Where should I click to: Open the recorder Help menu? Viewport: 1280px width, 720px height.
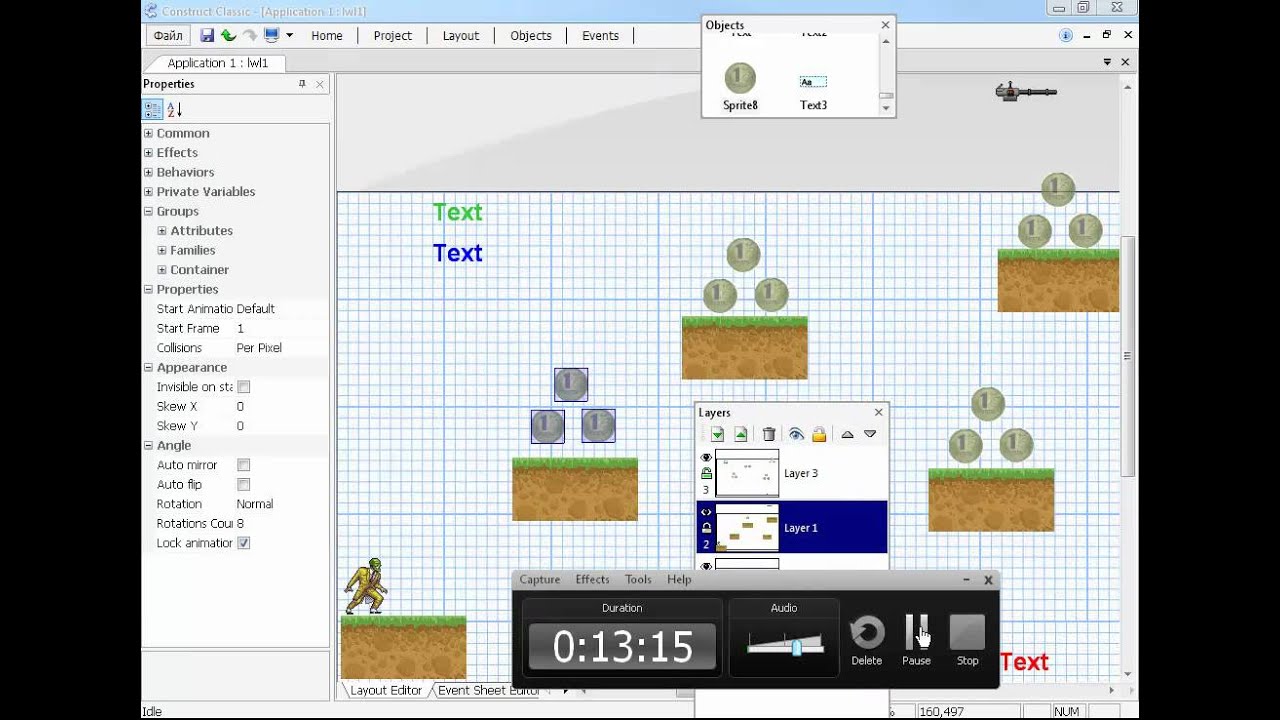(679, 580)
